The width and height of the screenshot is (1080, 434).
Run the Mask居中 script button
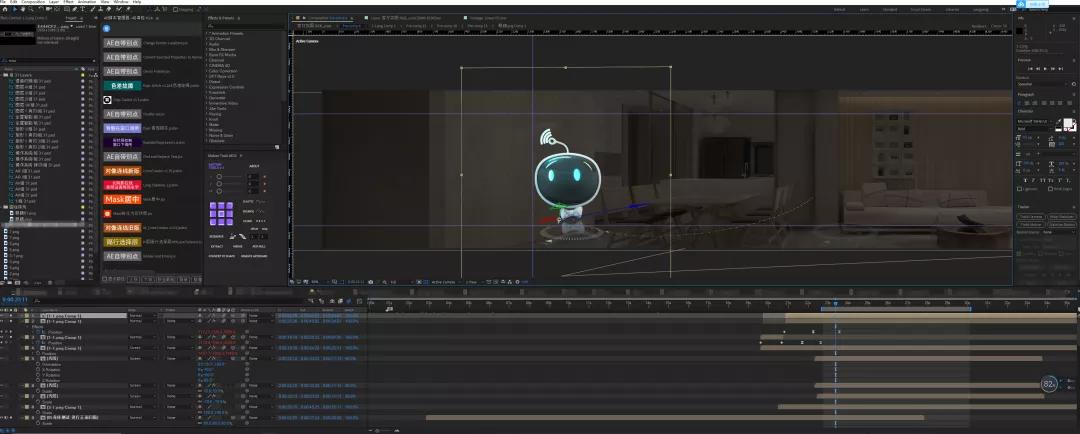[122, 199]
